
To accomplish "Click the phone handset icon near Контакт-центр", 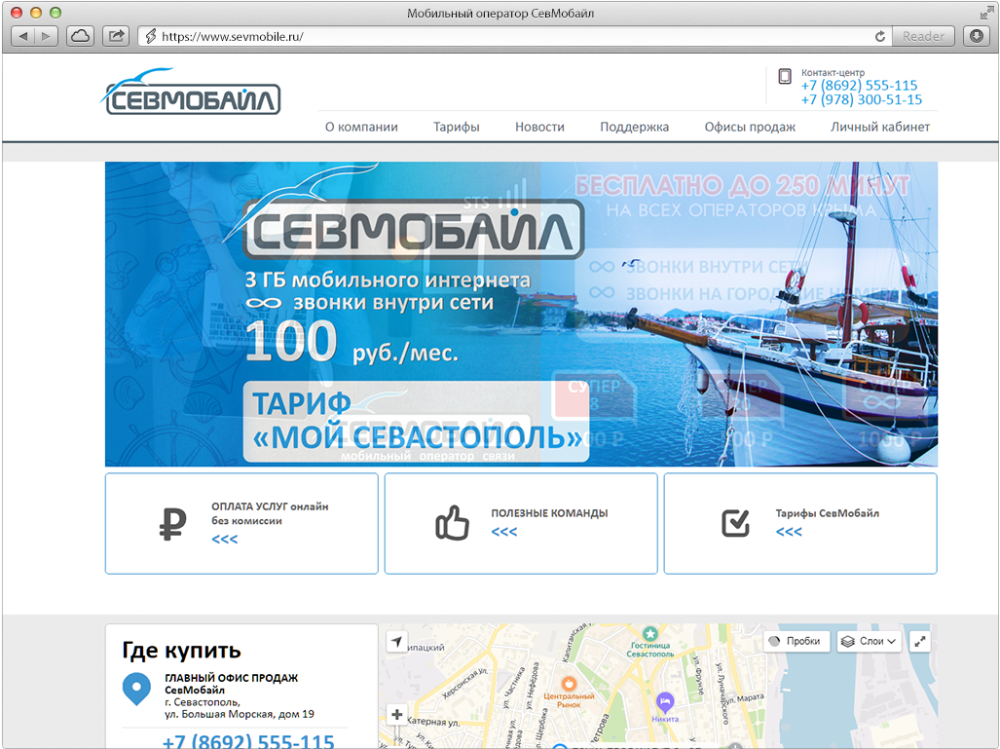I will pyautogui.click(x=786, y=77).
